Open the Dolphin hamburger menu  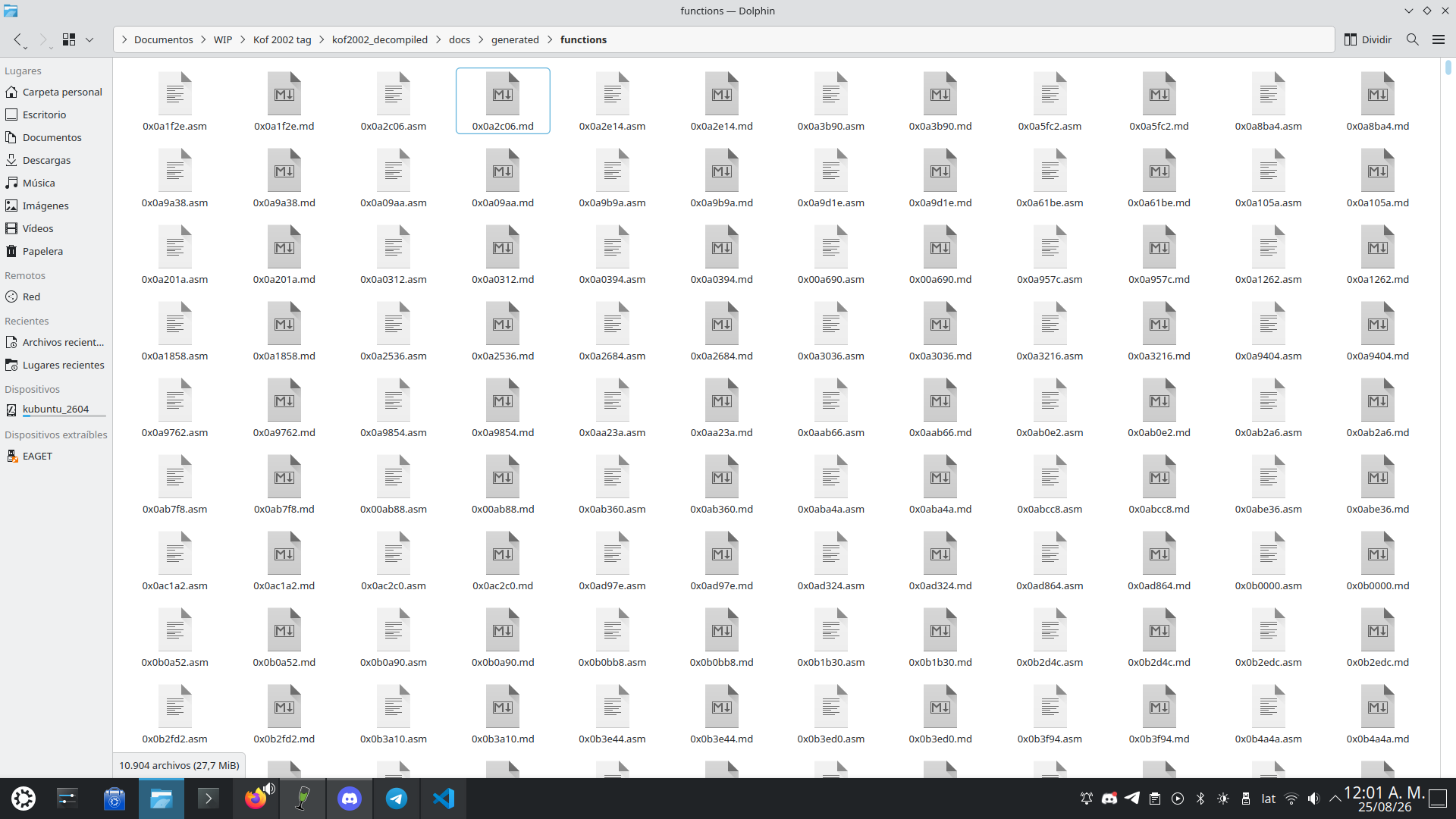coord(1438,39)
